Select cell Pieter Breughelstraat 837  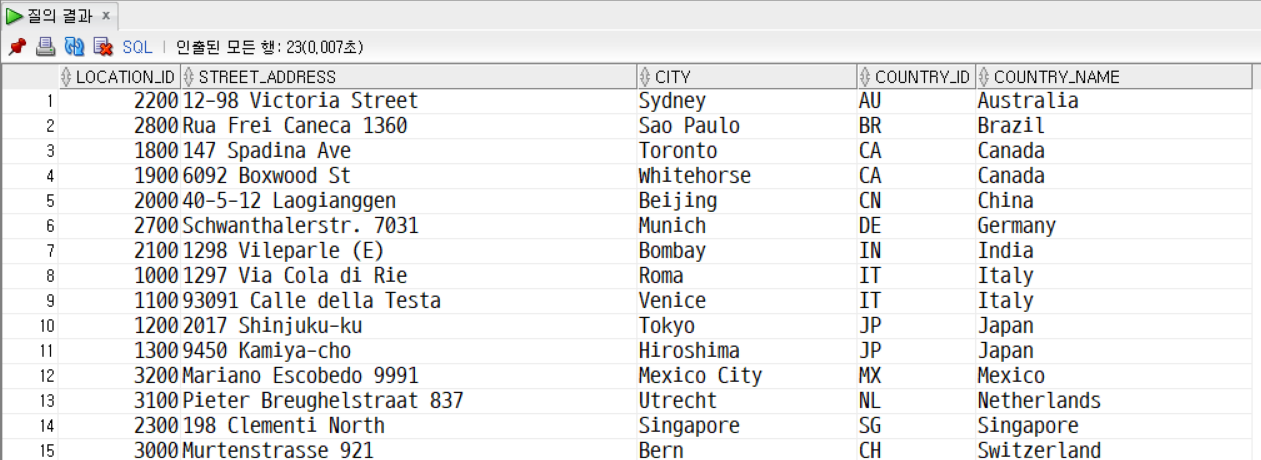(x=408, y=401)
